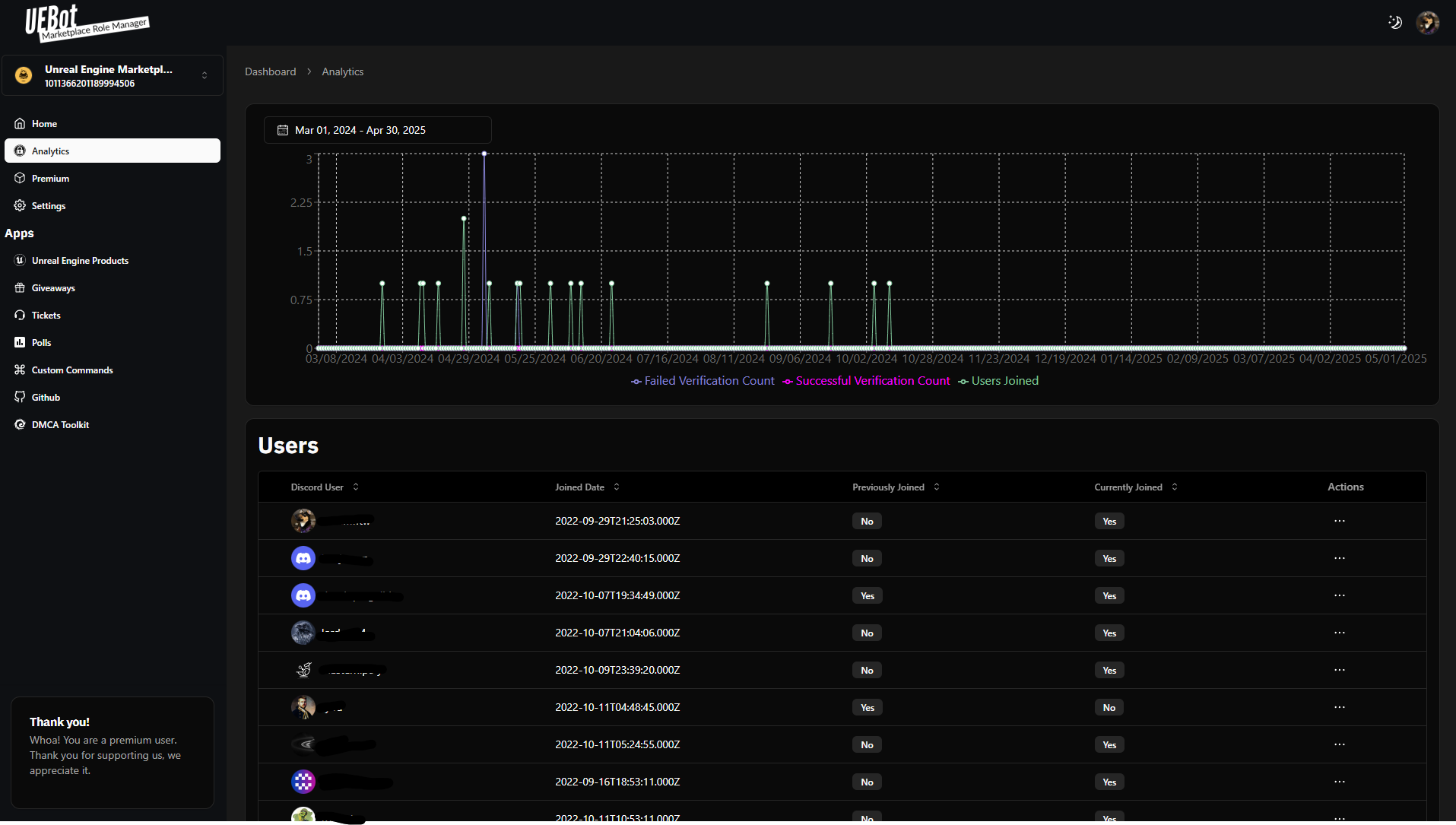Sort by Joined Date column
The image size is (1456, 825).
[588, 487]
